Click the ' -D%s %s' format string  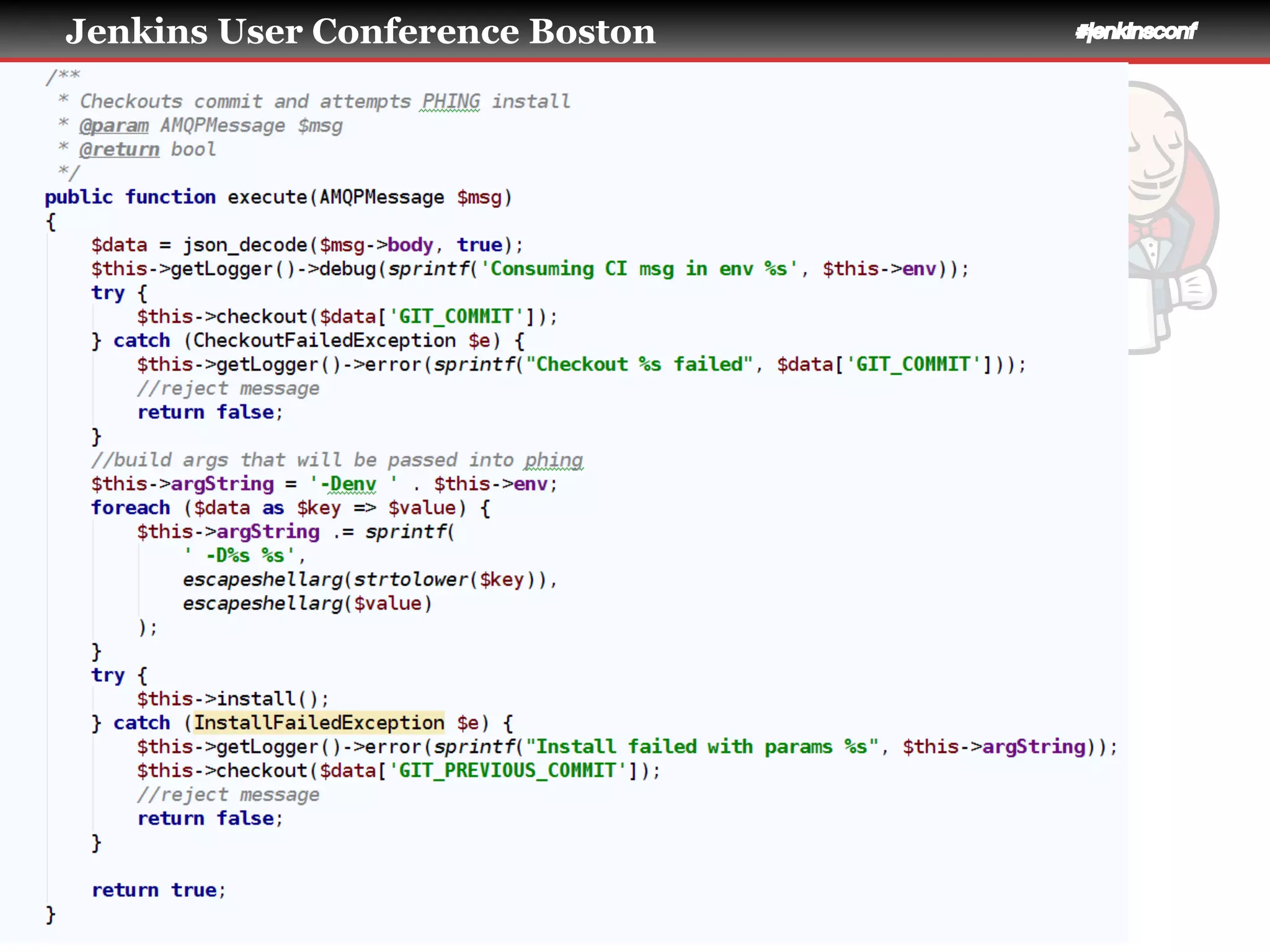click(x=241, y=555)
